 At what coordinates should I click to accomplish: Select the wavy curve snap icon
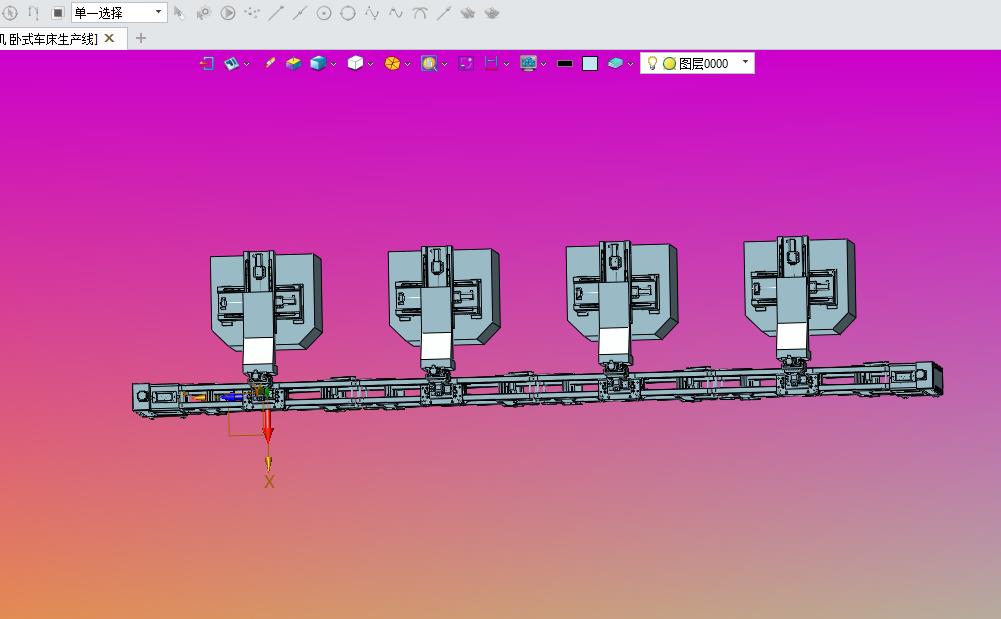coord(396,13)
